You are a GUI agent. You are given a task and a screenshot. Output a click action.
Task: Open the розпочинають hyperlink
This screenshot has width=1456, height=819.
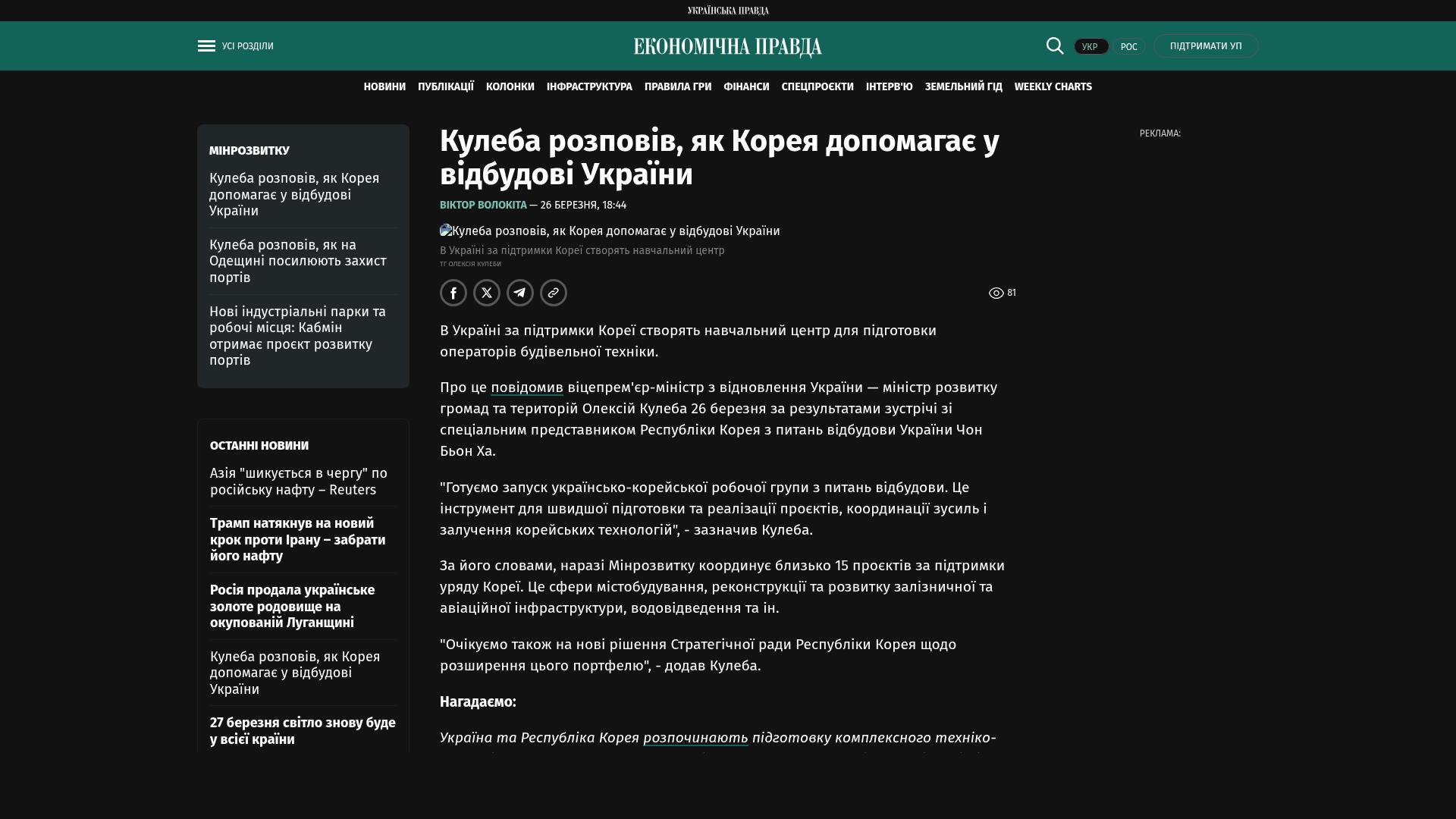pos(695,738)
